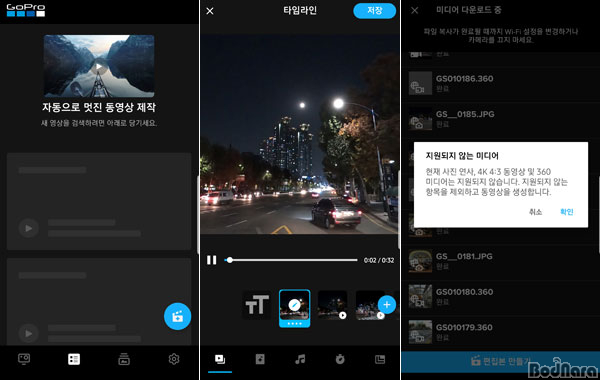600x380 pixels.
Task: Add a clip with blue plus button
Action: click(387, 305)
